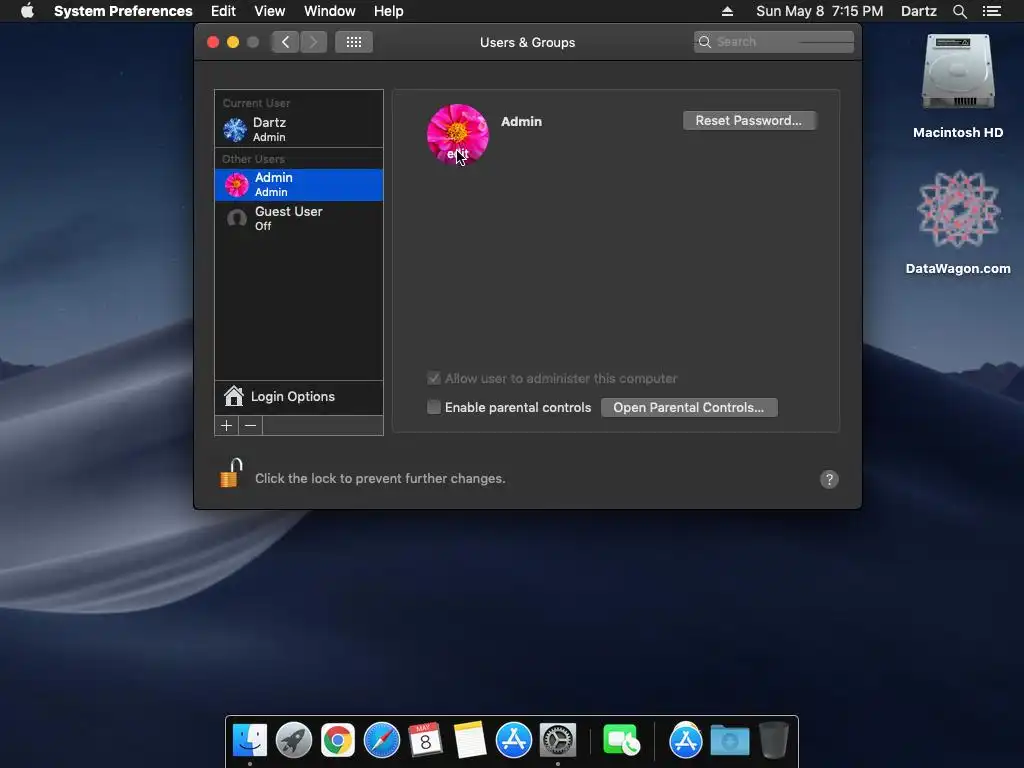This screenshot has width=1024, height=768.
Task: Open Login Options
Action: click(298, 397)
